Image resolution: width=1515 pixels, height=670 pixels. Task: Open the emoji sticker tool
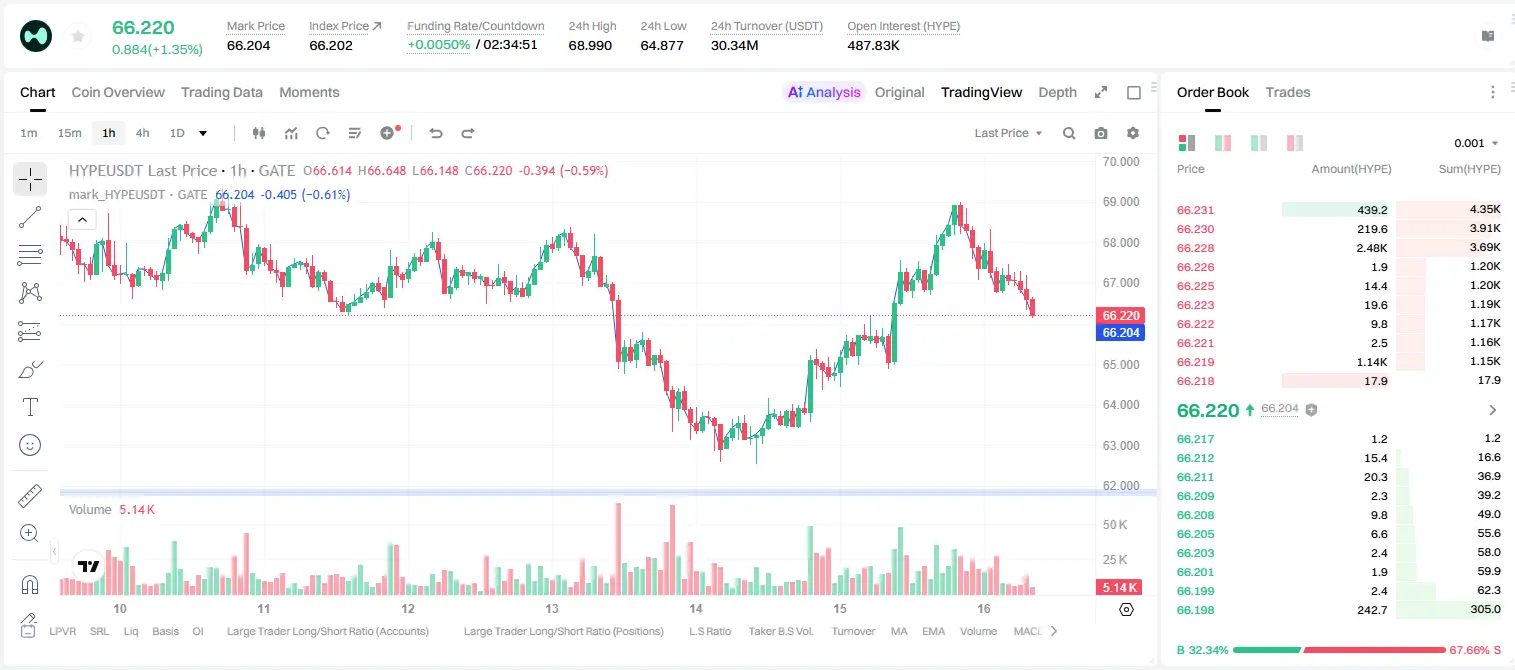tap(30, 445)
